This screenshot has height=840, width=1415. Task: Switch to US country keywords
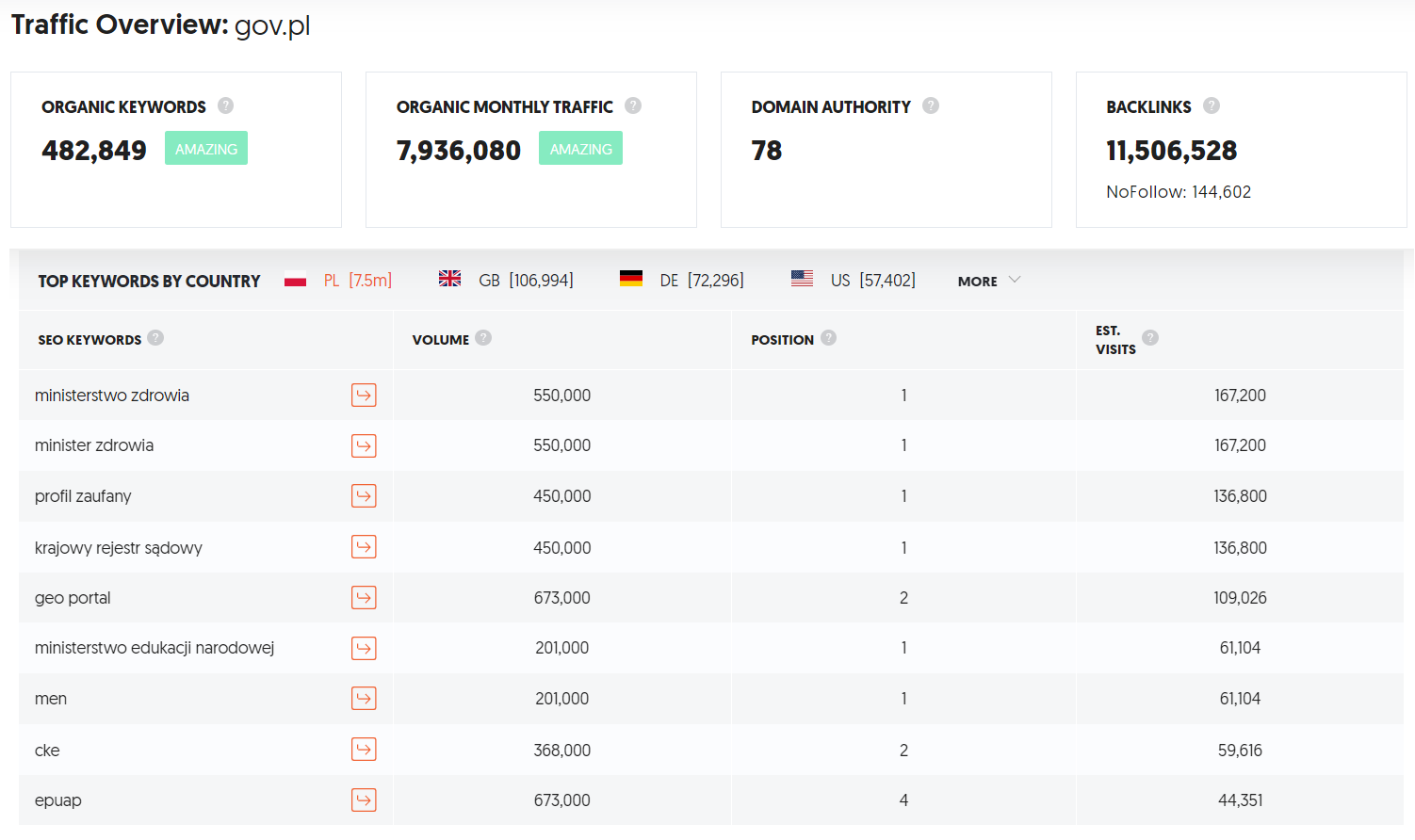[x=854, y=280]
